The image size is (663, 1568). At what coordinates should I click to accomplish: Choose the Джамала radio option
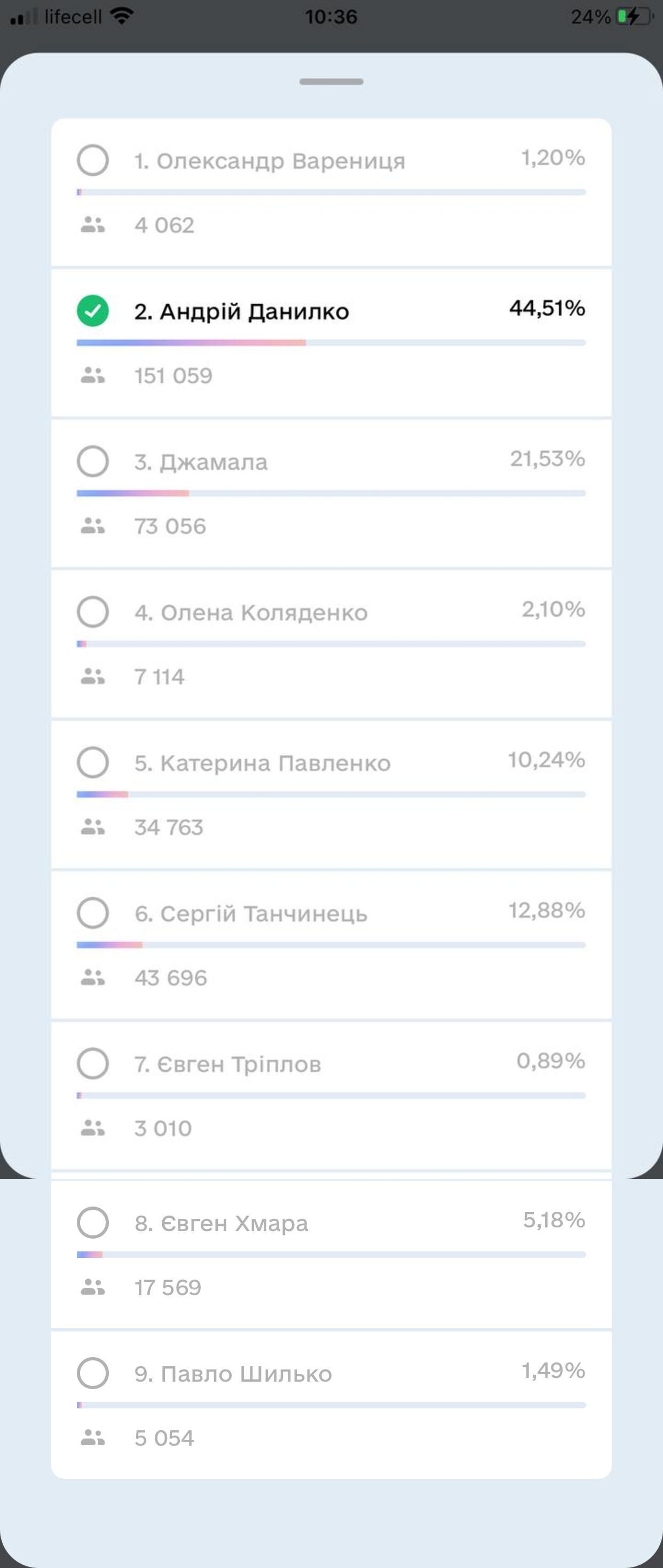coord(92,461)
